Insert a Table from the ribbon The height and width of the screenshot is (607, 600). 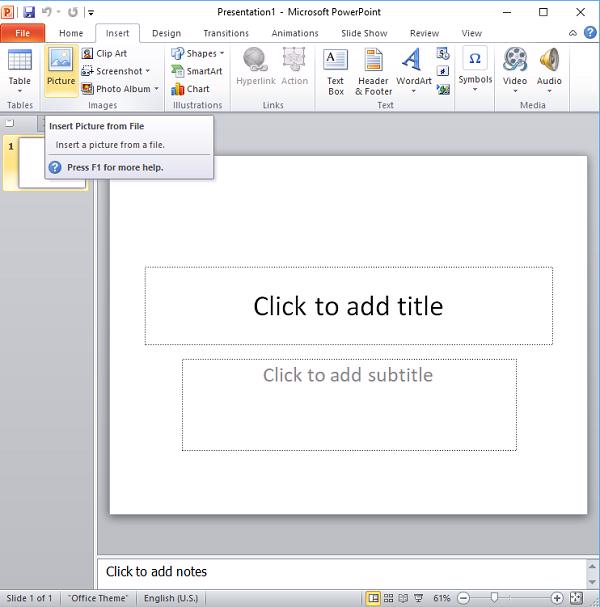(19, 70)
